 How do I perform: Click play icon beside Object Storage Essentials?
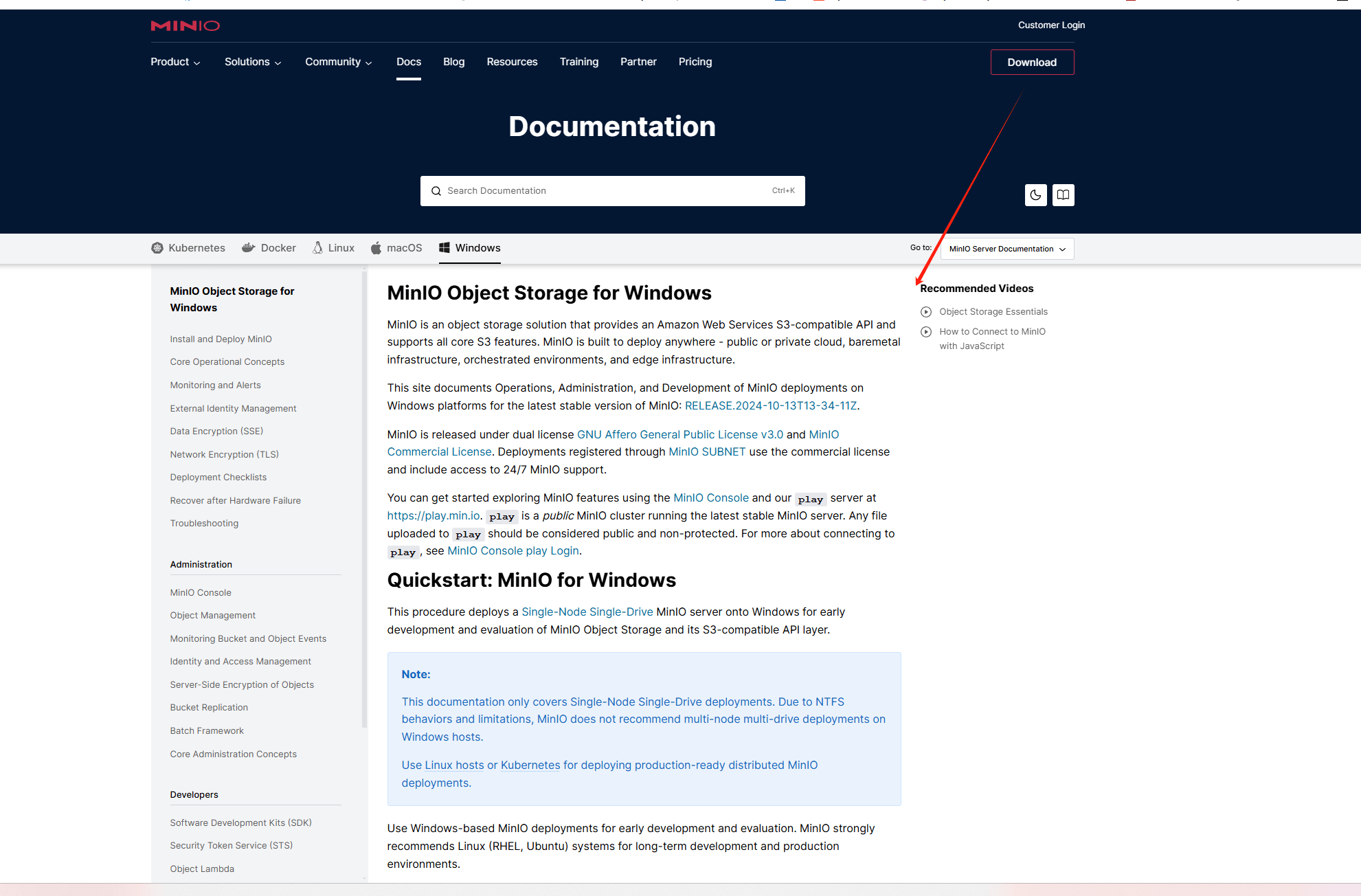click(x=926, y=312)
